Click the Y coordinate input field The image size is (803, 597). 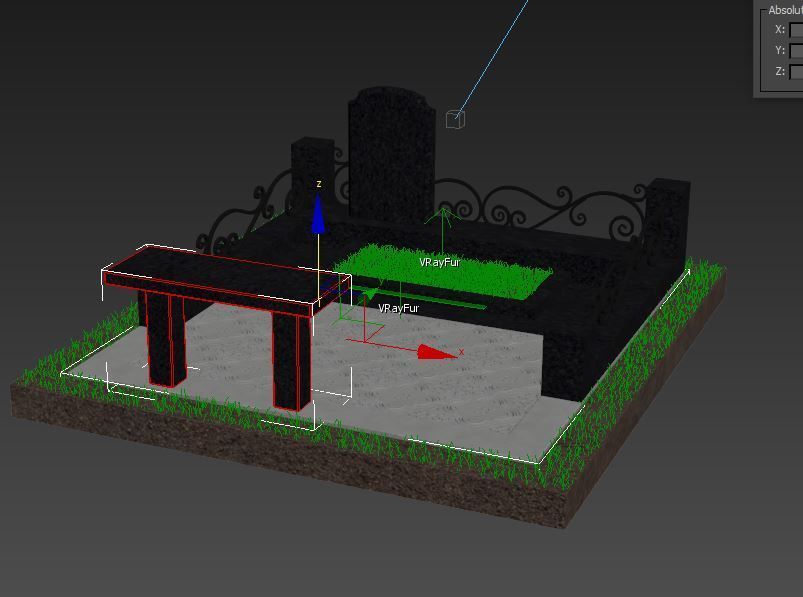click(797, 51)
